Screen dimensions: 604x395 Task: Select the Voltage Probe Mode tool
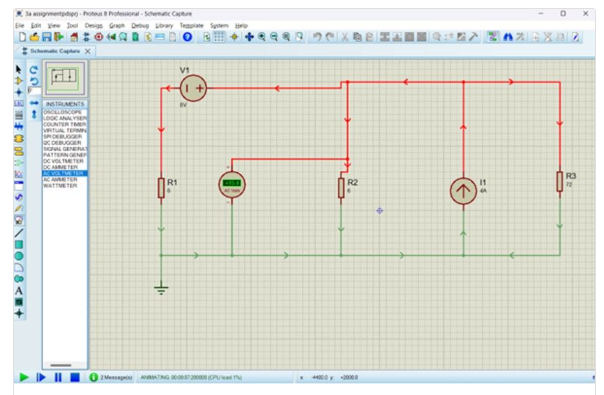click(18, 208)
